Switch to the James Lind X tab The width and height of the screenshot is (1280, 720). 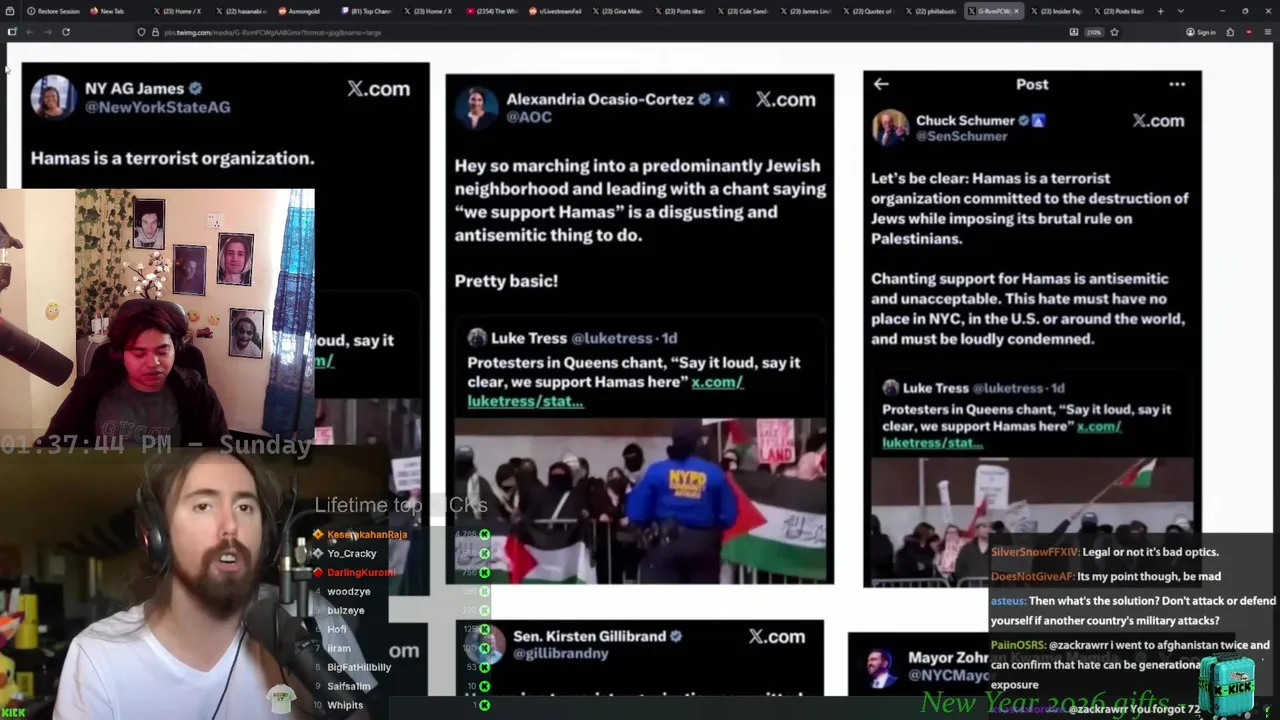(805, 11)
